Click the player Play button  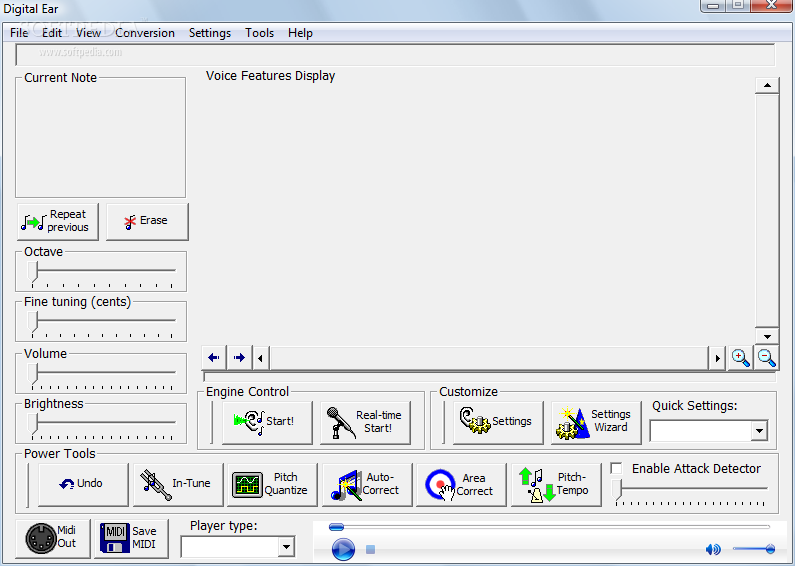343,549
